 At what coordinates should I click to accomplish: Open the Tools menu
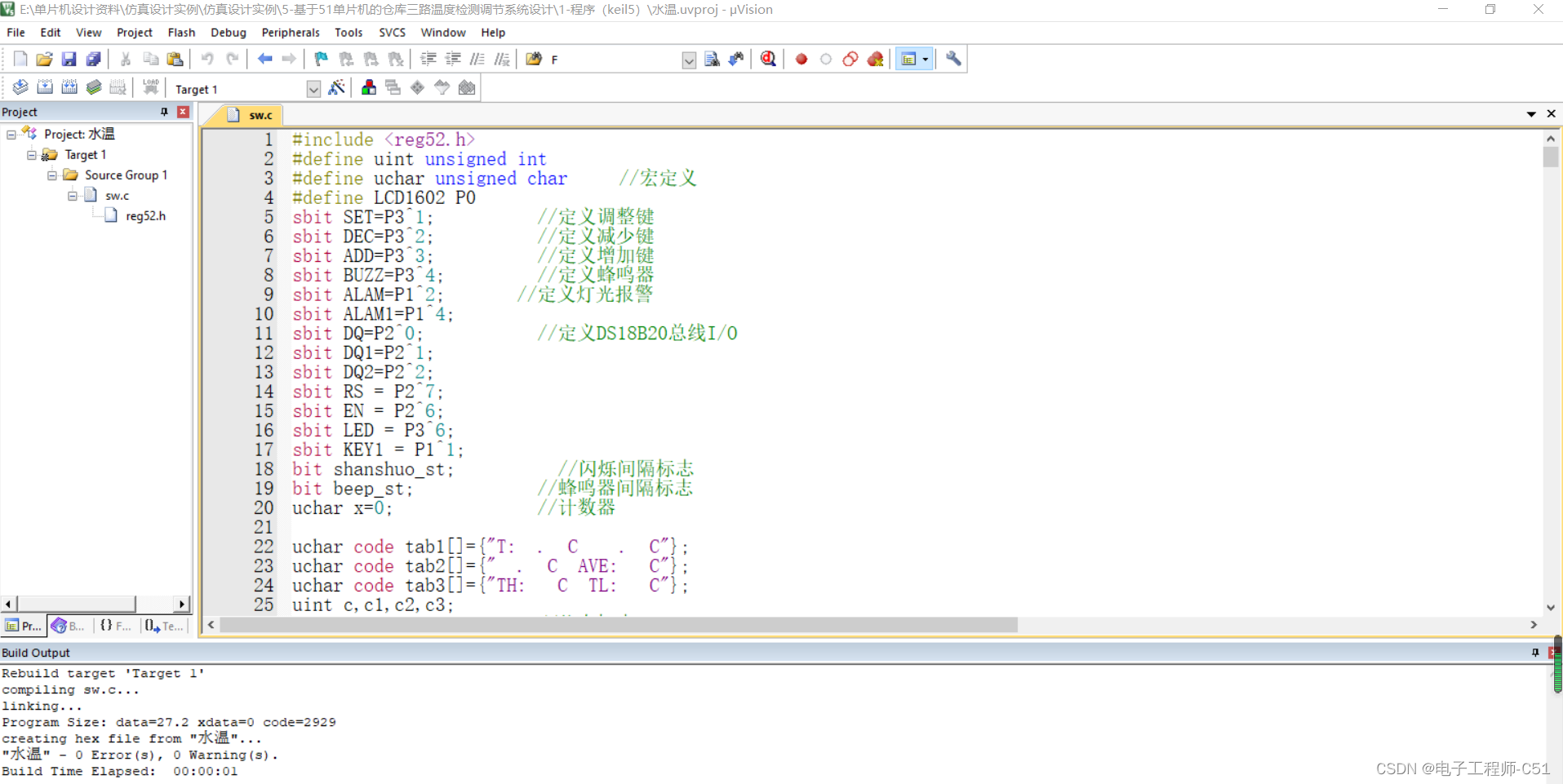349,33
